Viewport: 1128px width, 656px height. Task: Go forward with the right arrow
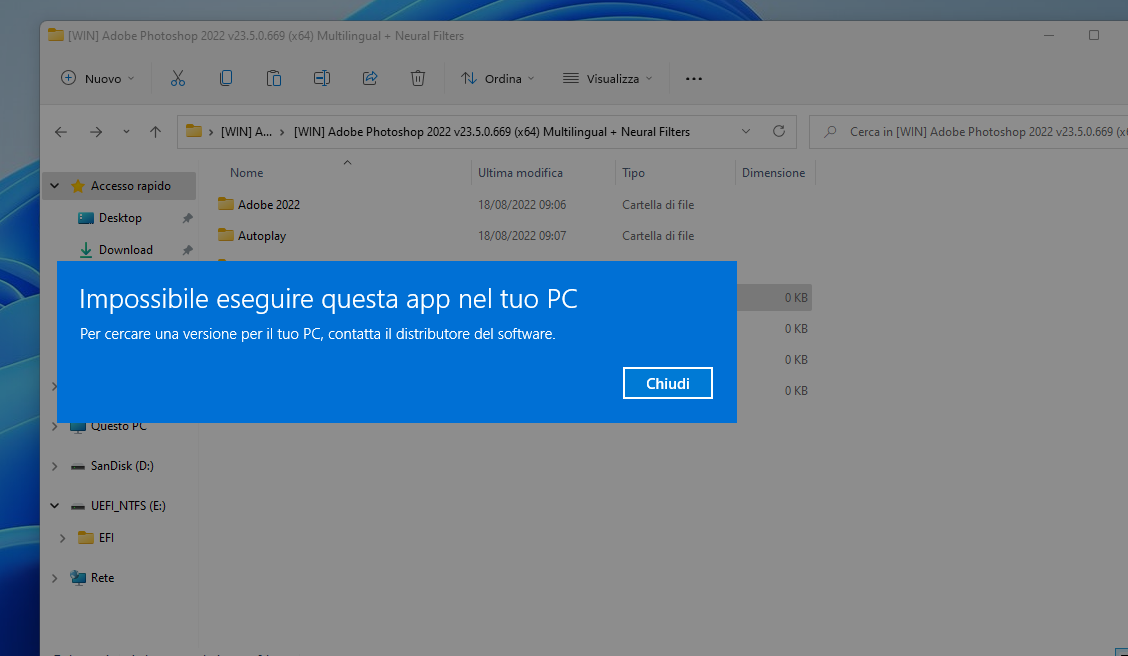pyautogui.click(x=96, y=132)
